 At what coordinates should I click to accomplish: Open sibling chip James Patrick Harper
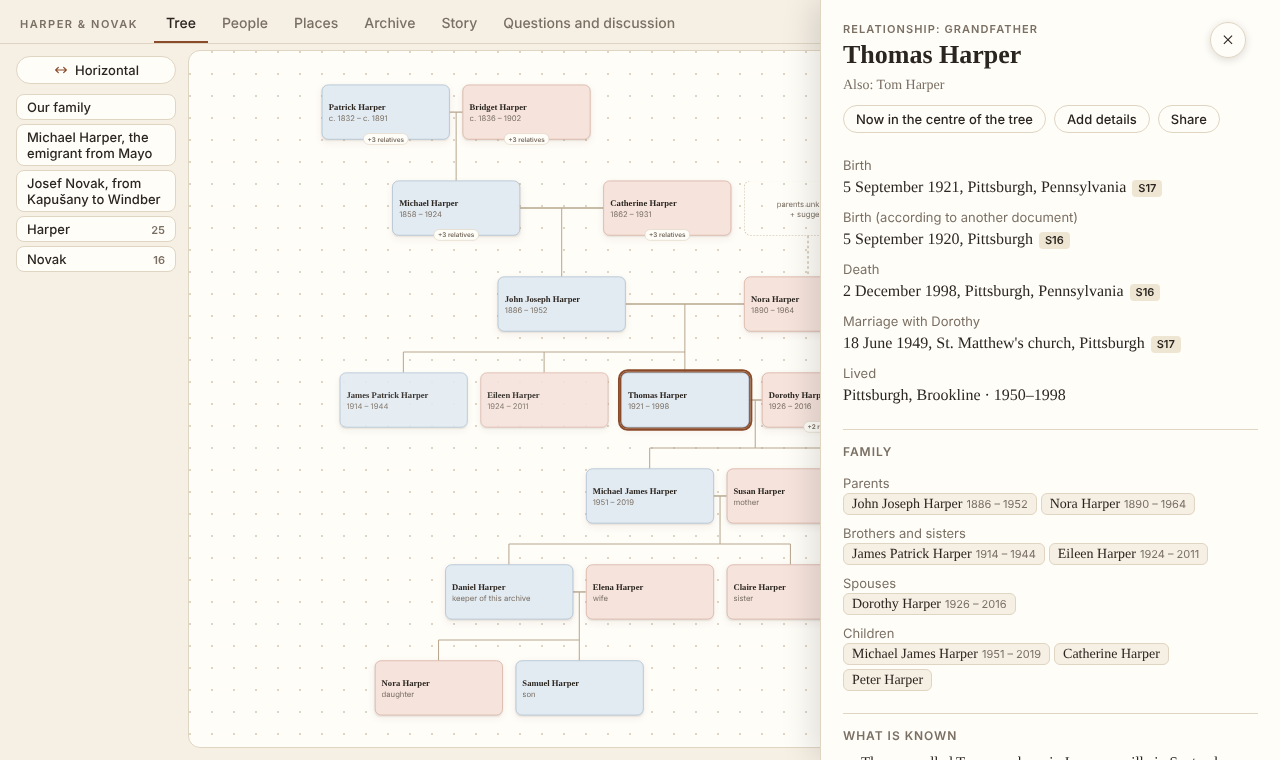click(x=944, y=554)
